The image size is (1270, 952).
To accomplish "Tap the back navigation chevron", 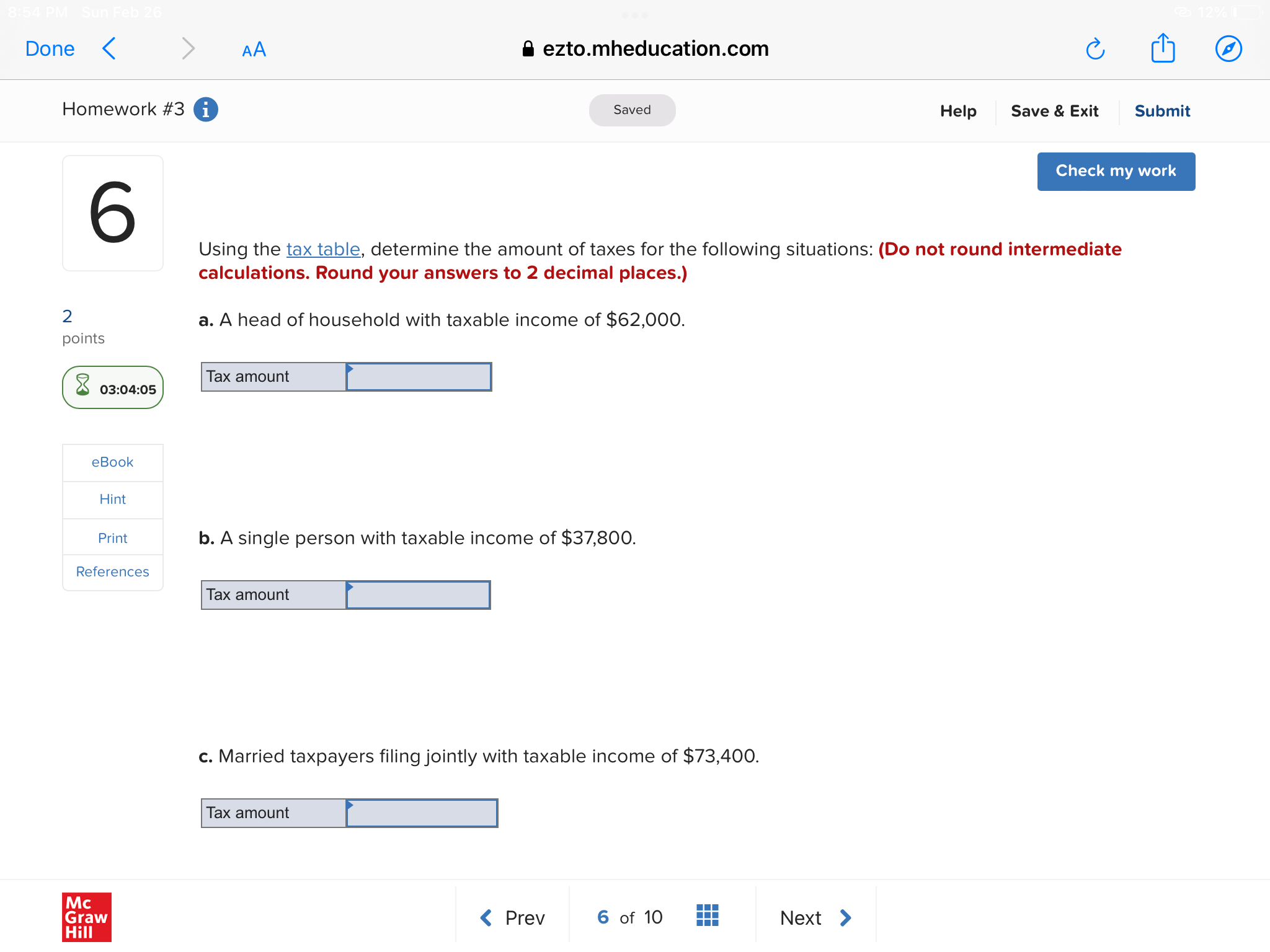I will click(x=109, y=48).
